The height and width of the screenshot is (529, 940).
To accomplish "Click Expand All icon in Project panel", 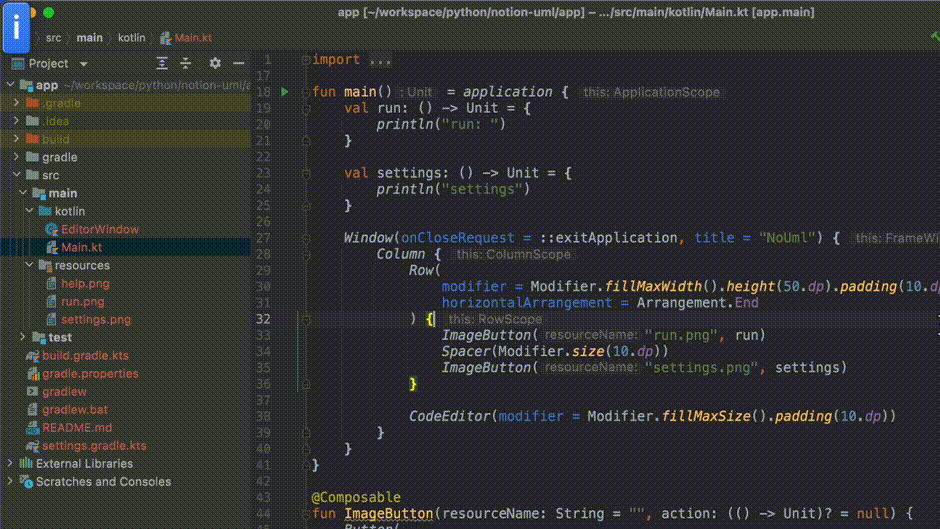I will coord(162,63).
